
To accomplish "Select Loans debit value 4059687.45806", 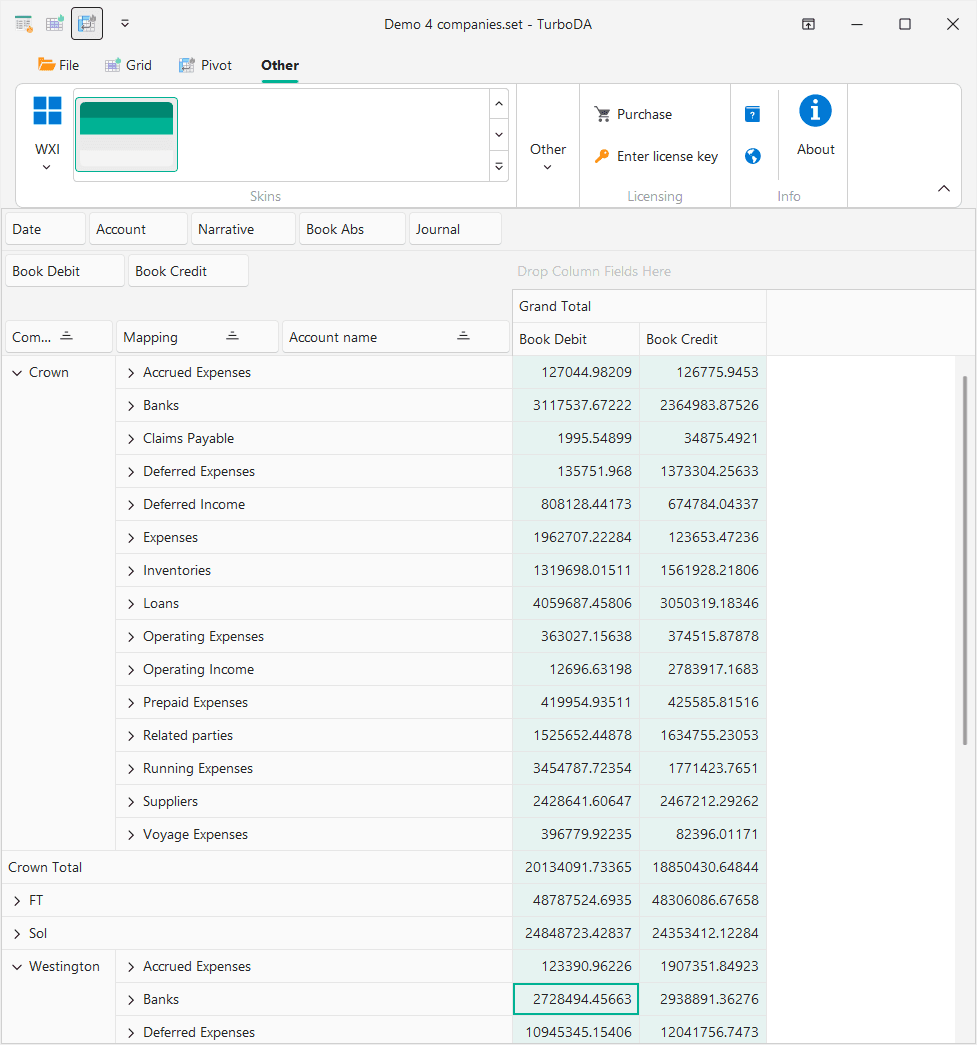I will (576, 603).
